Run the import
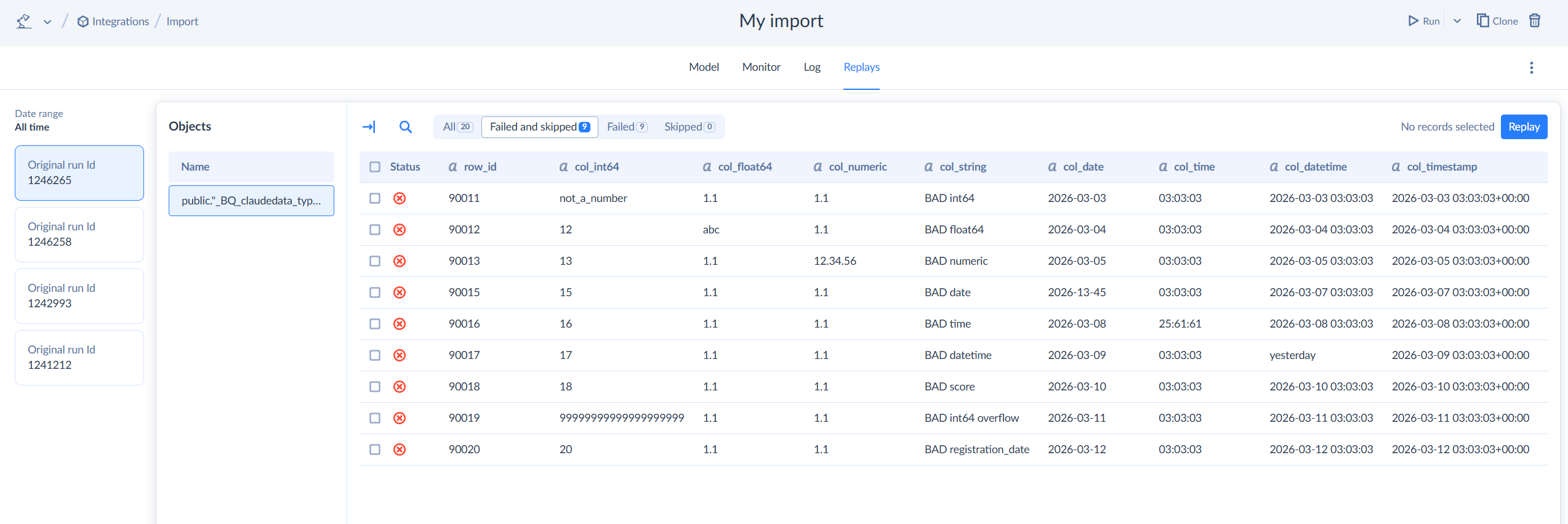Viewport: 1568px width, 524px height. [x=1424, y=21]
